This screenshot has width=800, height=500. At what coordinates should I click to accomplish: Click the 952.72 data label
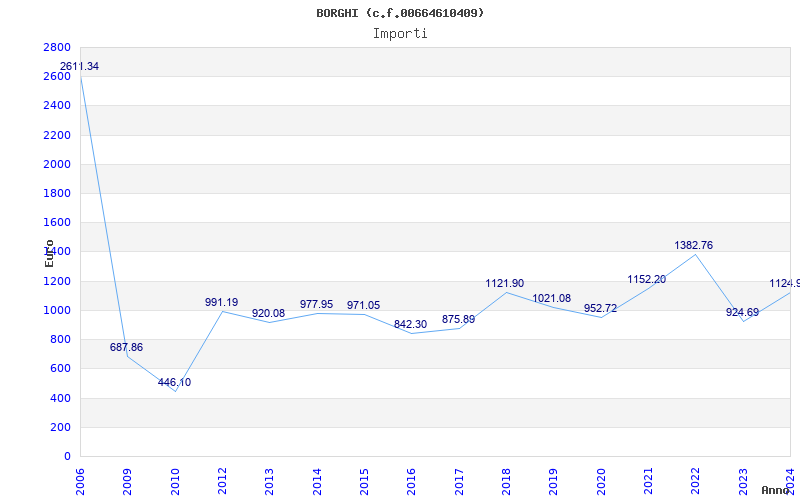pyautogui.click(x=601, y=309)
